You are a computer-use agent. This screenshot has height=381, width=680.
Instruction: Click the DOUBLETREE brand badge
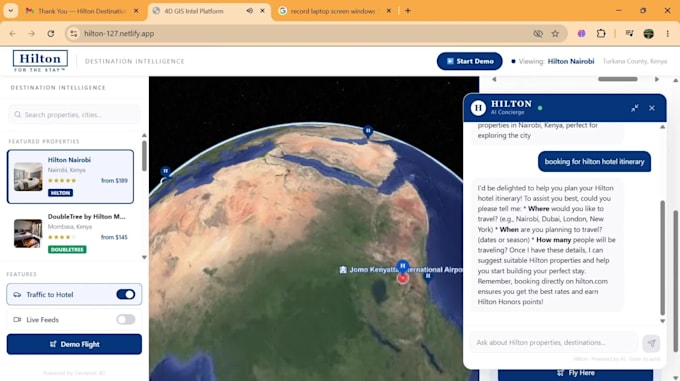coord(67,249)
